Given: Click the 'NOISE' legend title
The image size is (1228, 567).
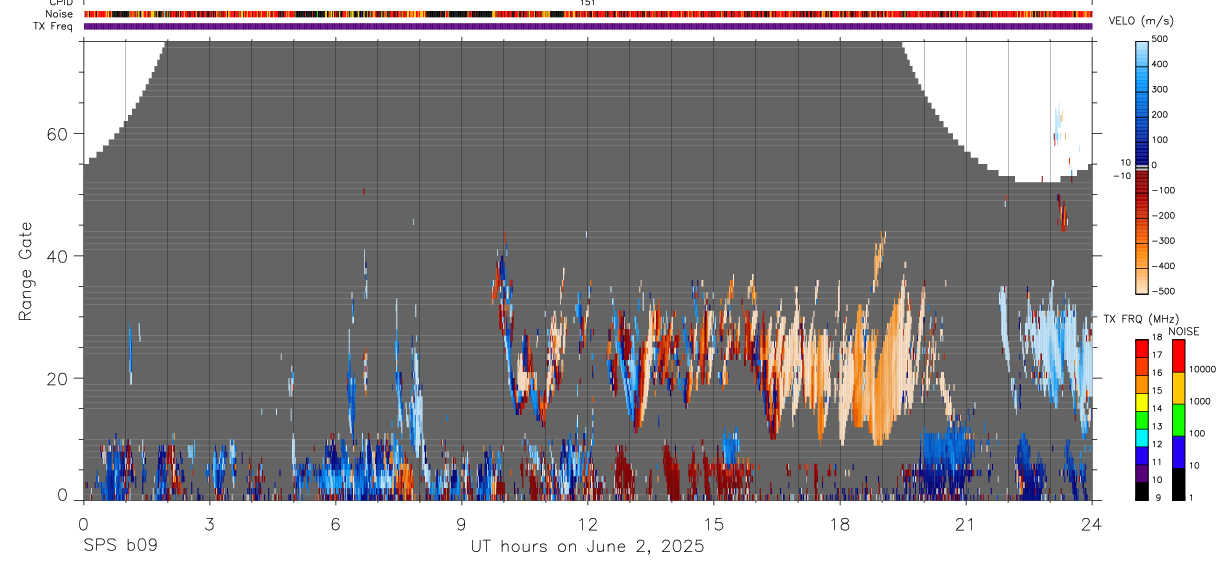Looking at the screenshot, I should pos(1184,332).
